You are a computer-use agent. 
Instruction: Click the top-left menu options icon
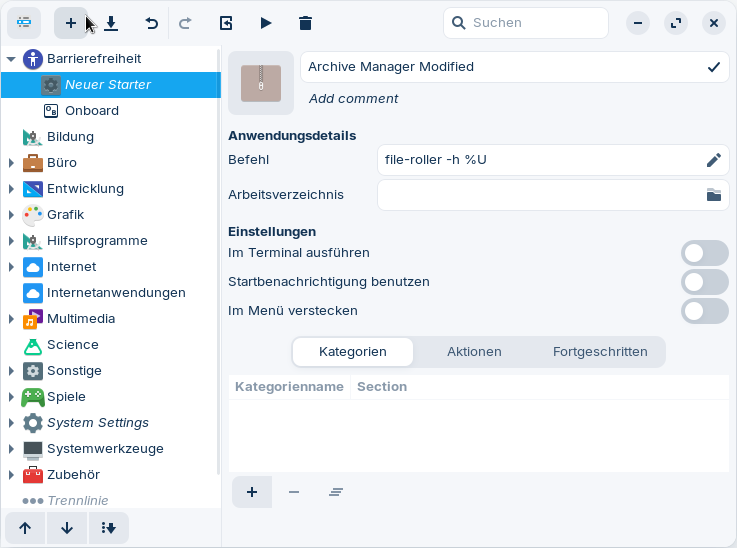pyautogui.click(x=24, y=23)
